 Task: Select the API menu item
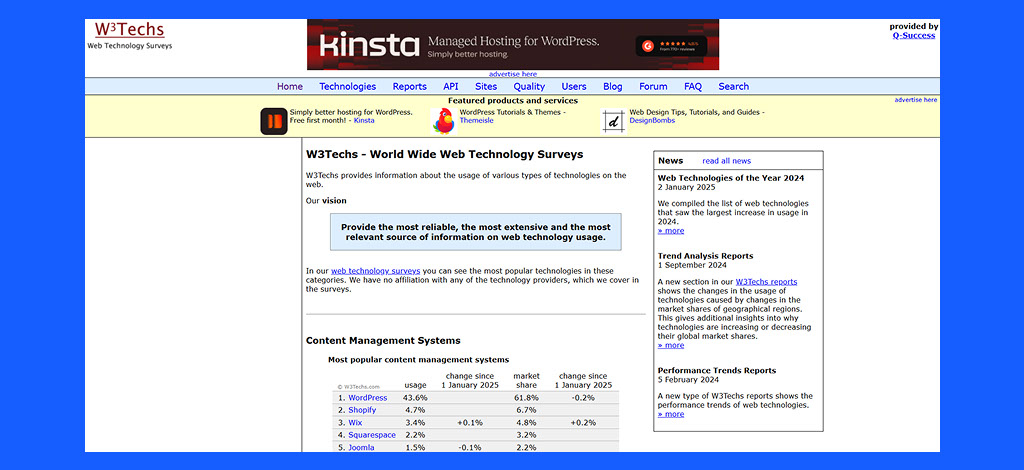point(451,86)
